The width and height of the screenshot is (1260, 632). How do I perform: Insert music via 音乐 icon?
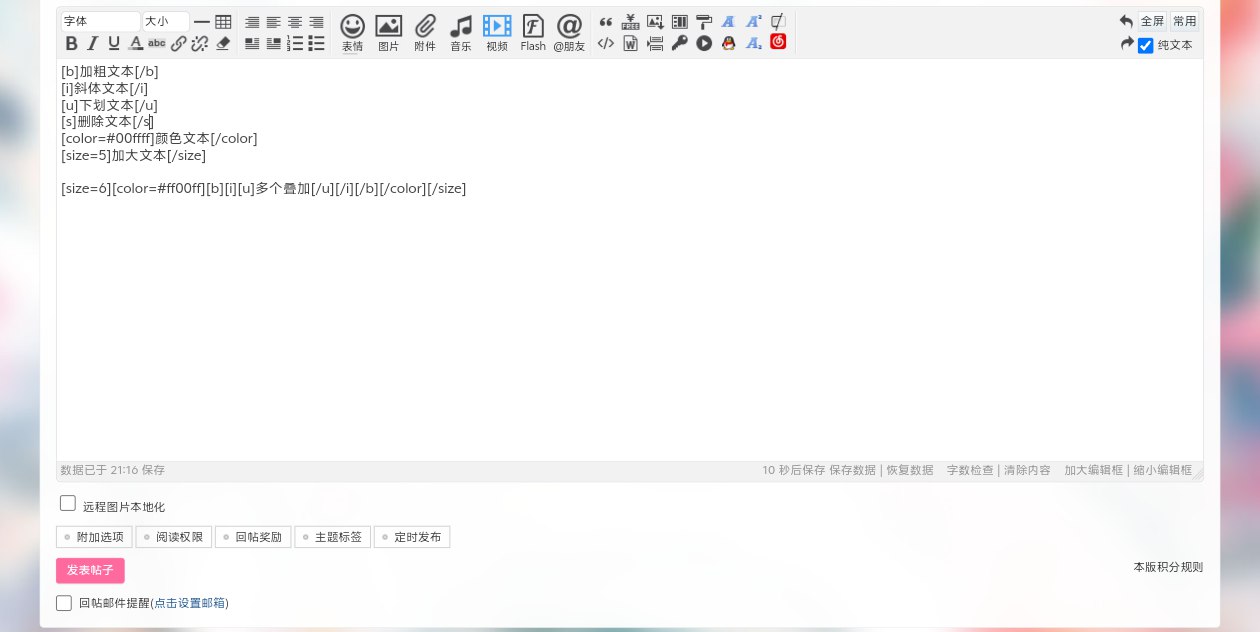pos(461,33)
